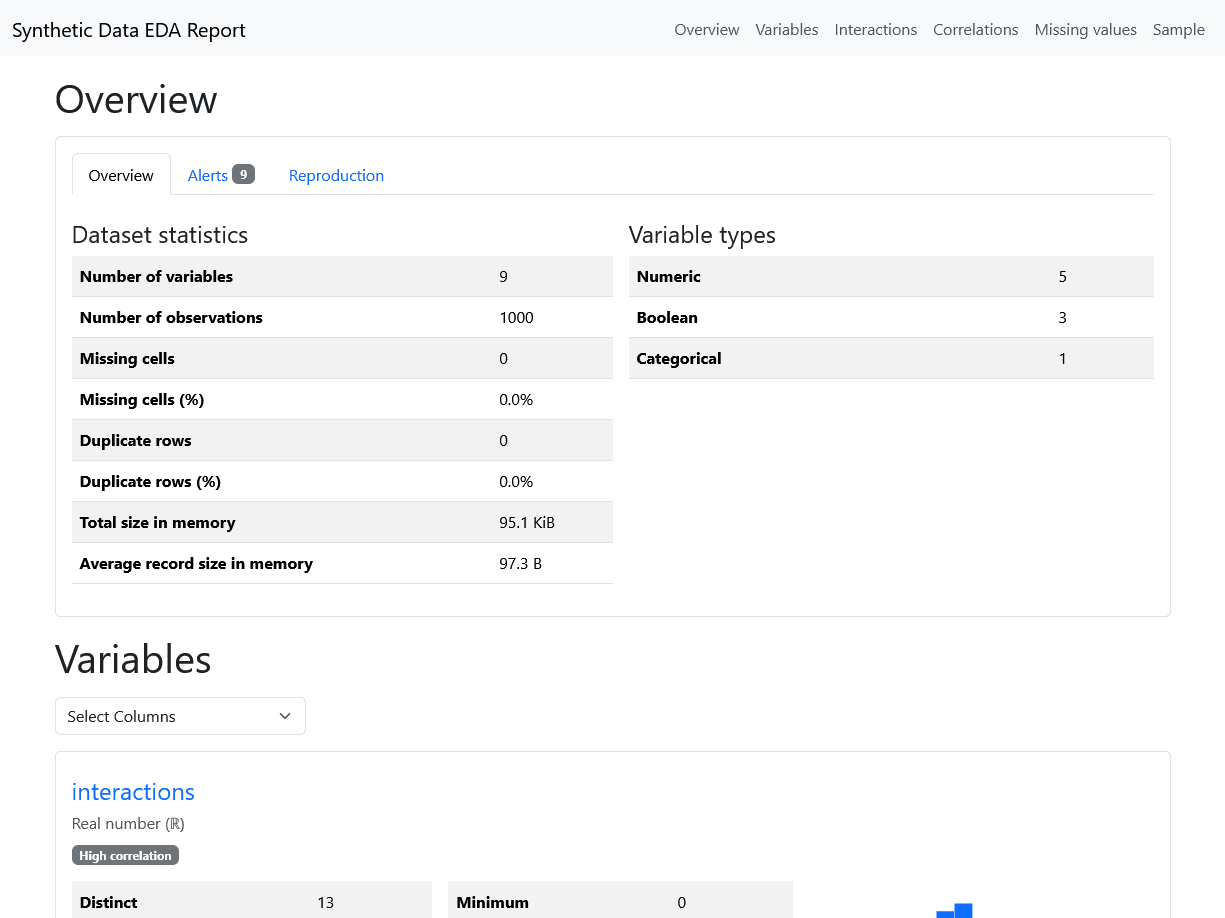Select Missing values in the navbar
The height and width of the screenshot is (918, 1225).
click(x=1085, y=30)
